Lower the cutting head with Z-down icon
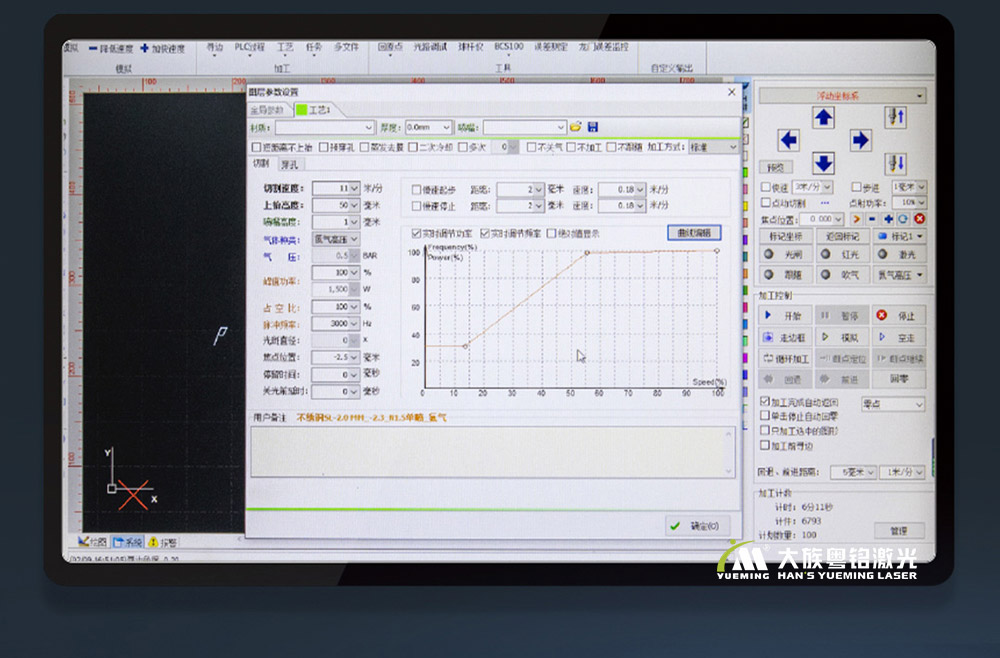 (x=896, y=163)
